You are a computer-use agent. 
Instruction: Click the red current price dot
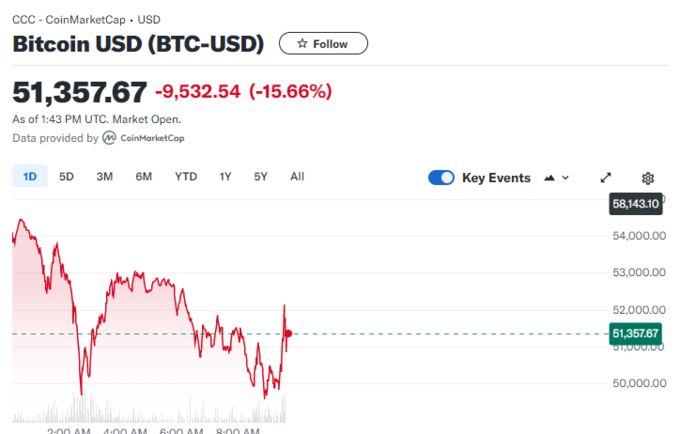(288, 333)
